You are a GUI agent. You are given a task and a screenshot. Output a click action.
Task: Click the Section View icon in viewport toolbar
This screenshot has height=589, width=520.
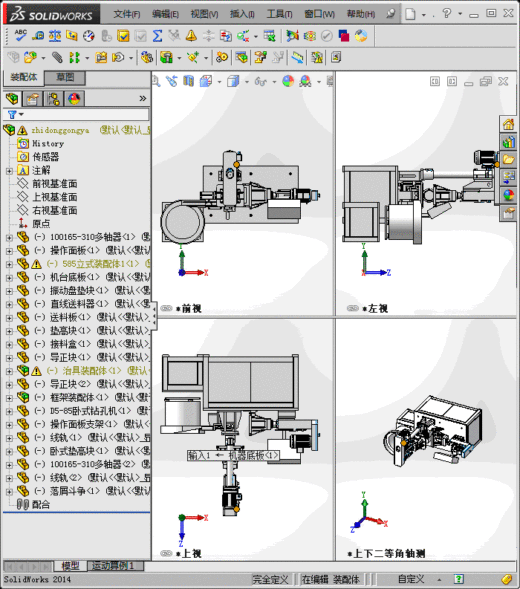pyautogui.click(x=189, y=81)
